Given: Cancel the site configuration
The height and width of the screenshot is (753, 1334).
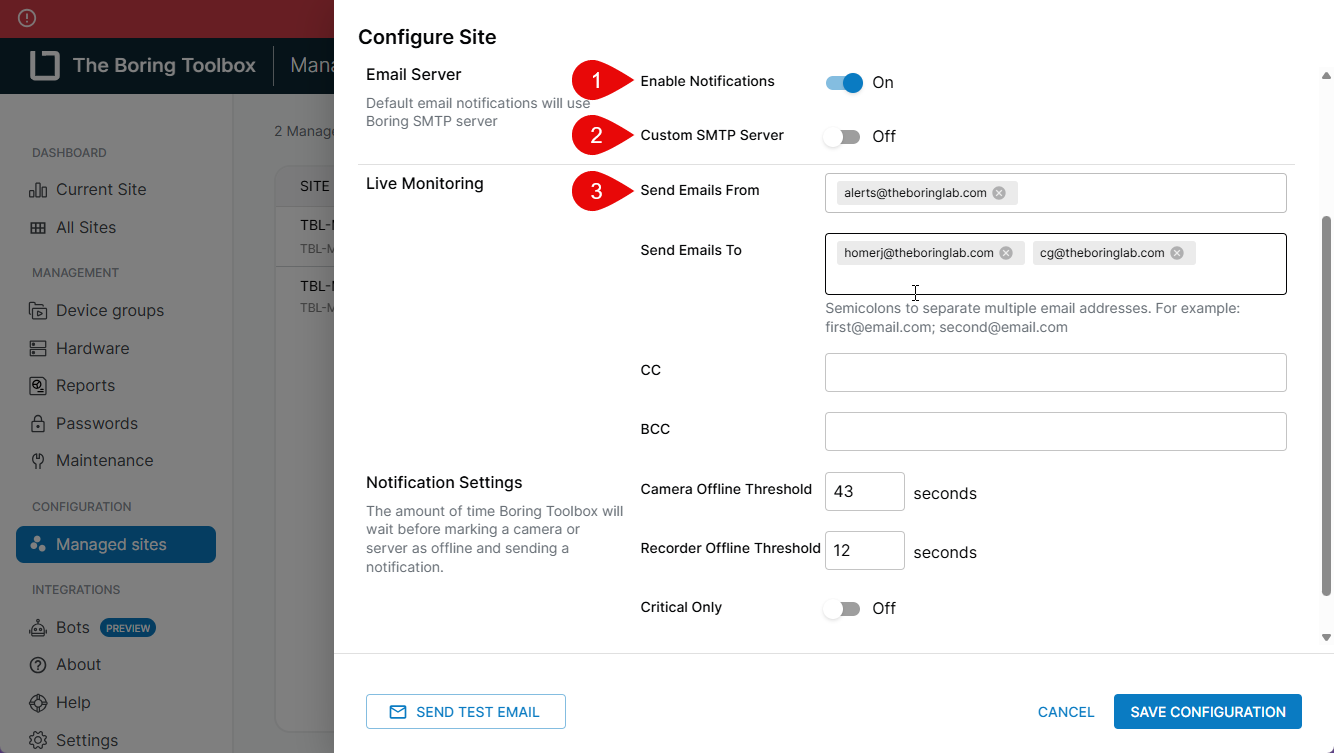Looking at the screenshot, I should (x=1066, y=712).
